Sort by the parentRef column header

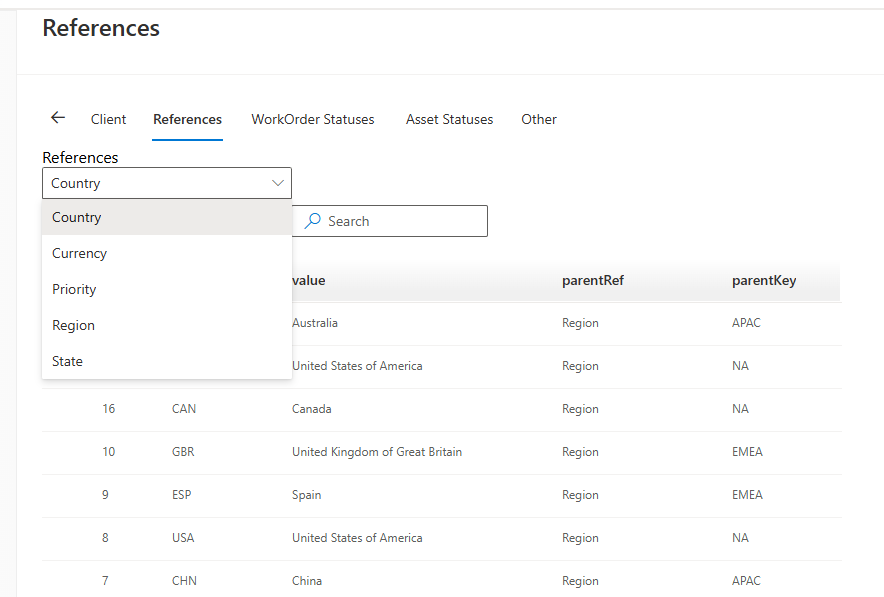(x=593, y=281)
